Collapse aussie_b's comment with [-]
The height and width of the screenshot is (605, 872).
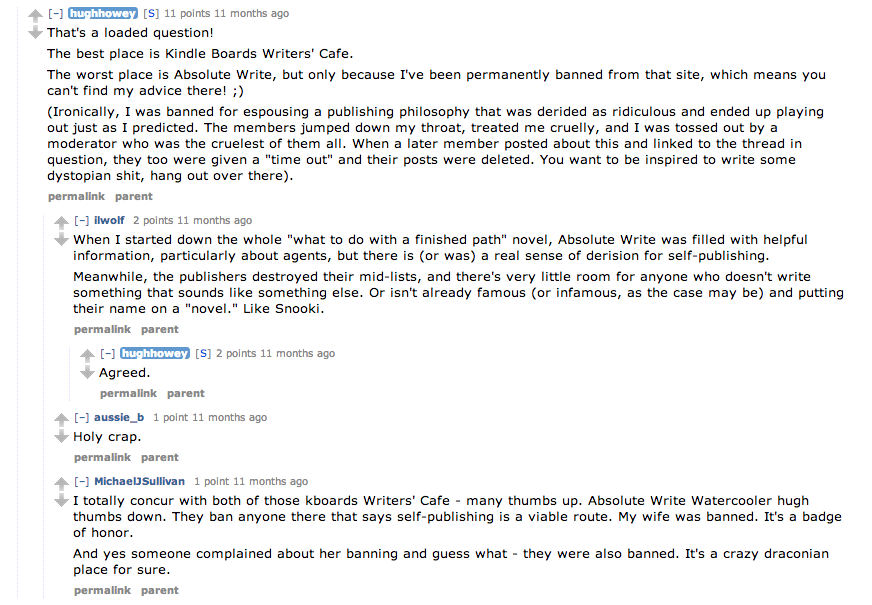click(82, 418)
